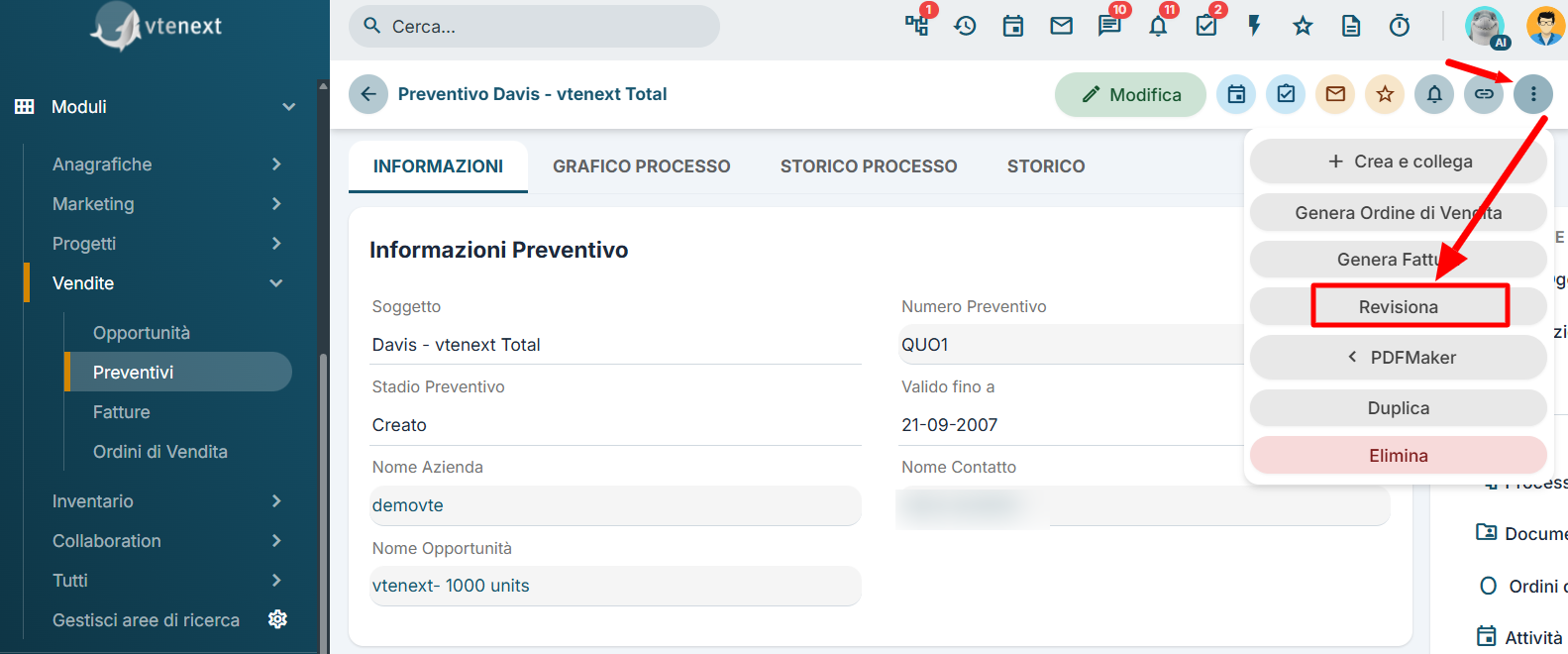The image size is (1568, 654).
Task: Click the lightning bolt quick-create icon
Action: pos(1254,26)
